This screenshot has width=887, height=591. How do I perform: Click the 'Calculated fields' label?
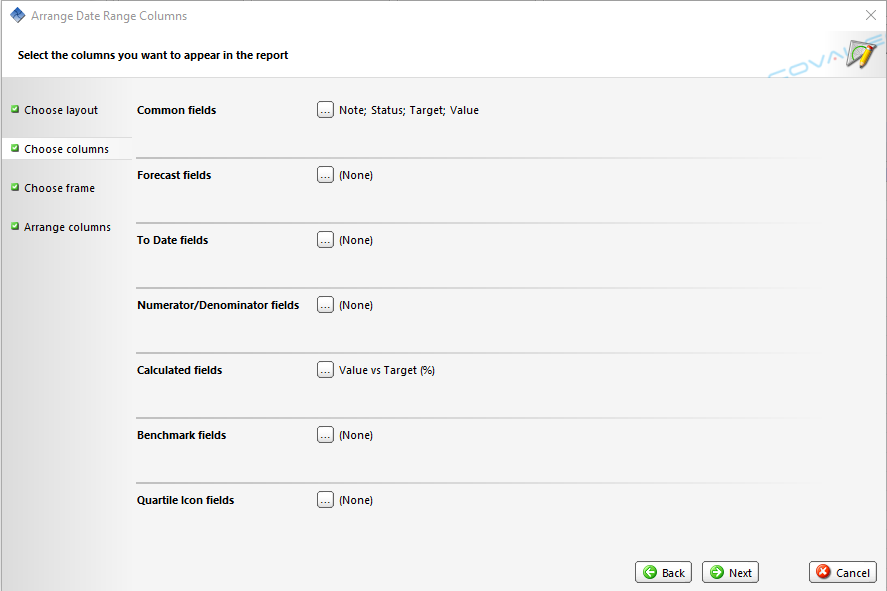(179, 370)
